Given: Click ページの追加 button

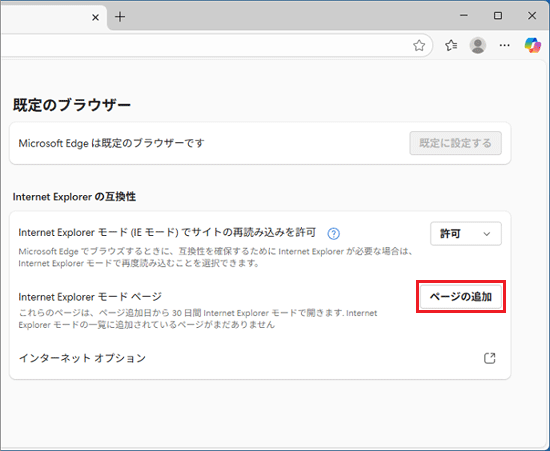Looking at the screenshot, I should (x=461, y=297).
